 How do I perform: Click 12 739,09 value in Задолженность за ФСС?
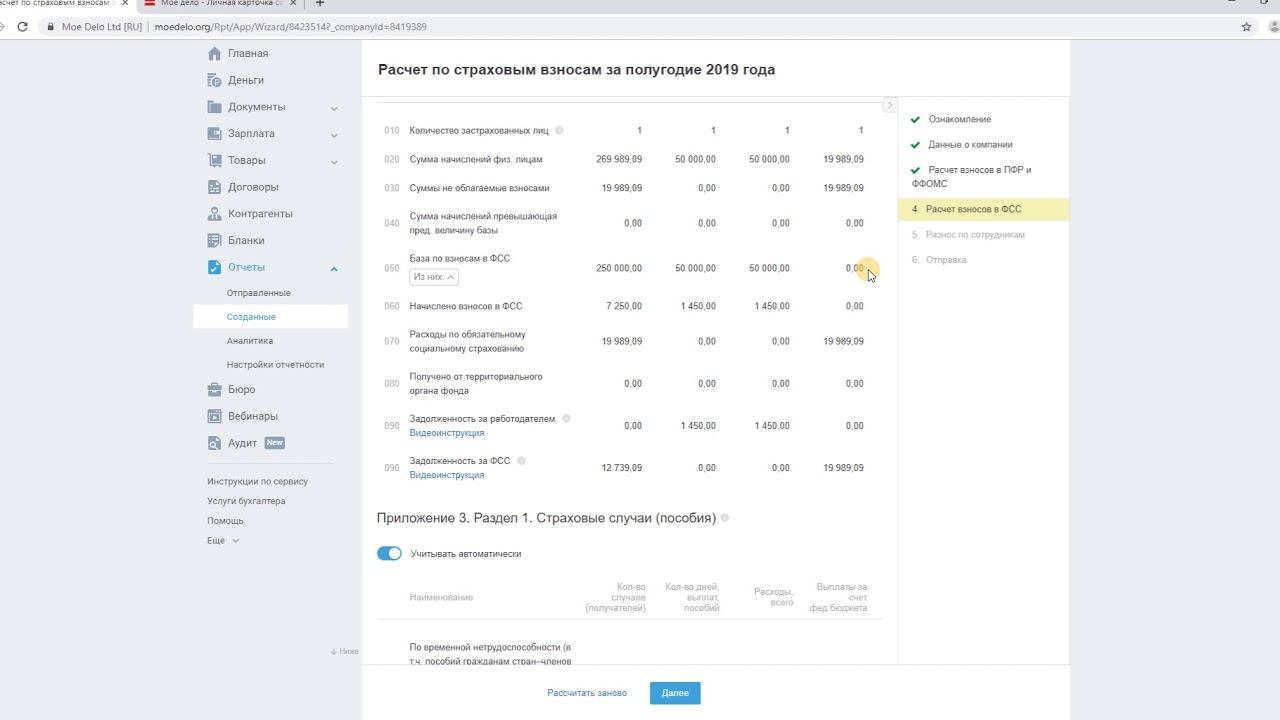622,468
